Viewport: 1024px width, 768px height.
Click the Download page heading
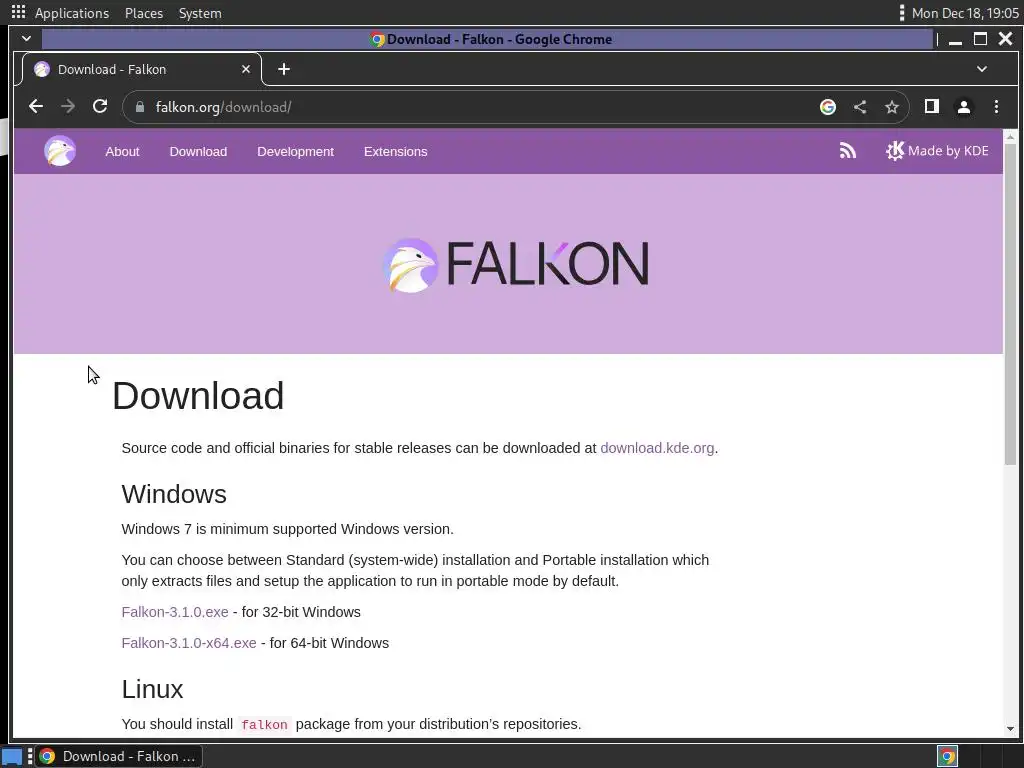pyautogui.click(x=198, y=396)
